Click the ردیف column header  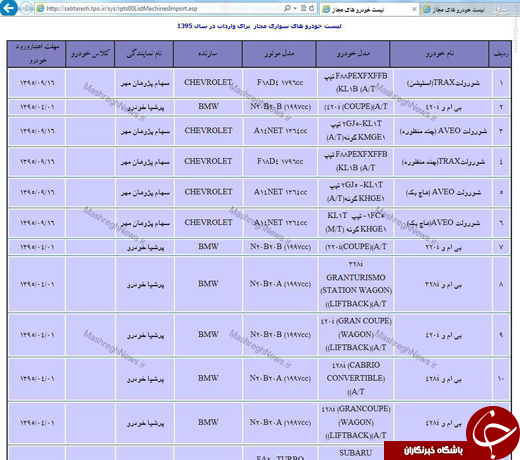[x=500, y=54]
